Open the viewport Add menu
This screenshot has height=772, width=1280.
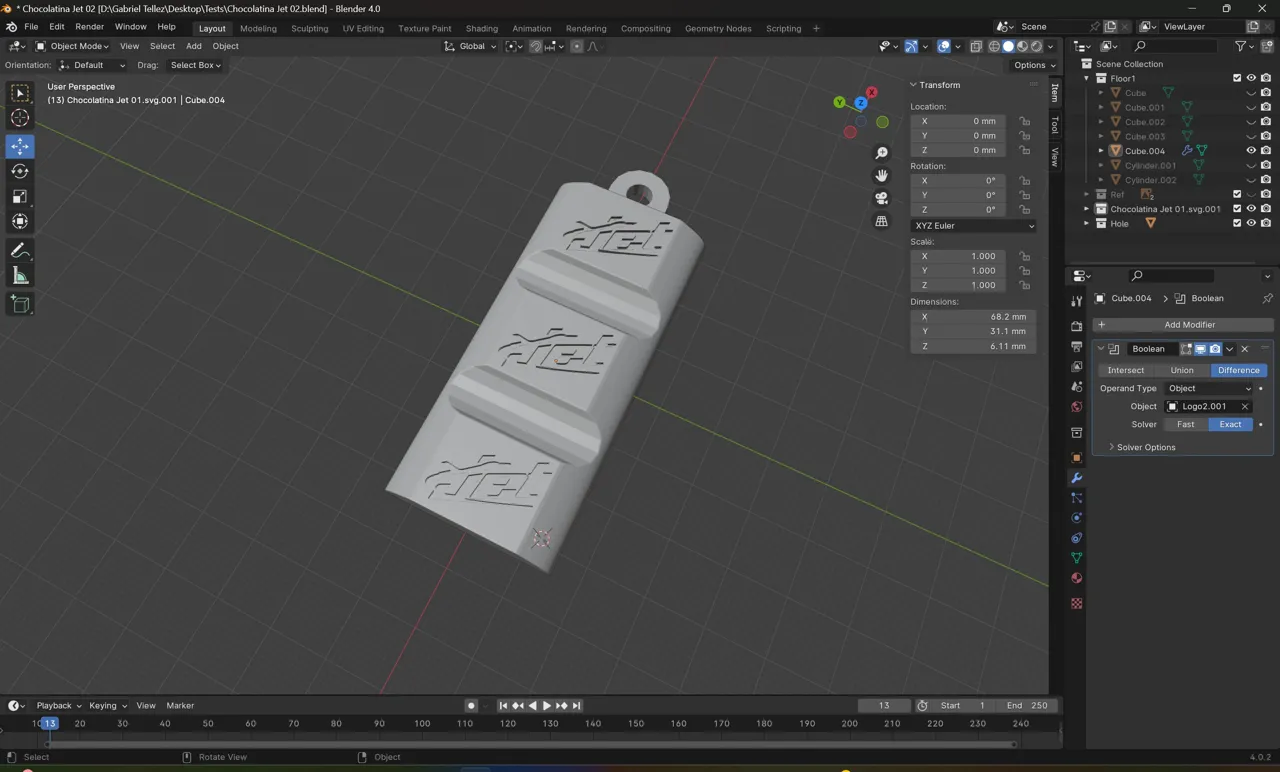click(193, 46)
